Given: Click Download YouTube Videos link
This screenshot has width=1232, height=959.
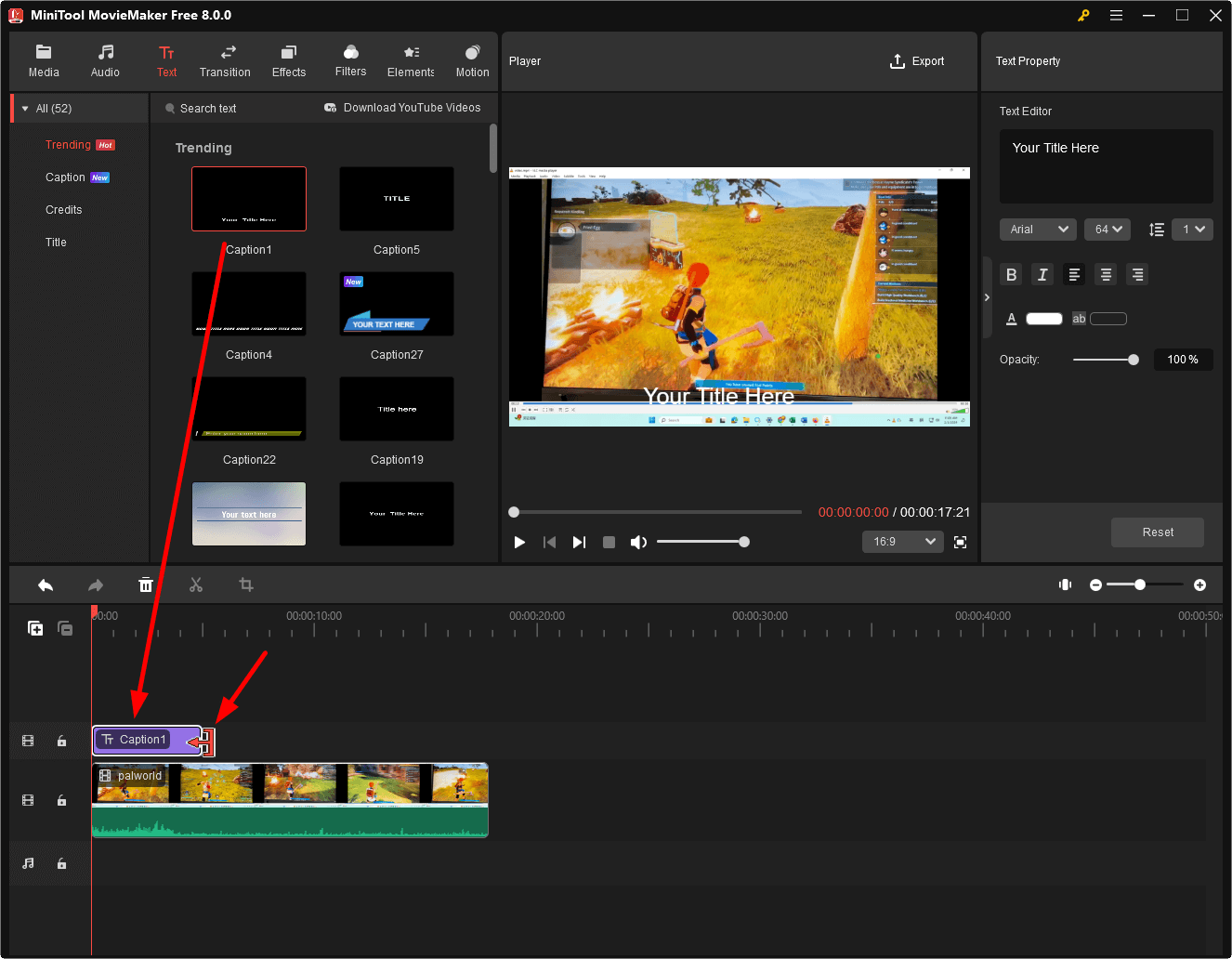Looking at the screenshot, I should pos(402,108).
